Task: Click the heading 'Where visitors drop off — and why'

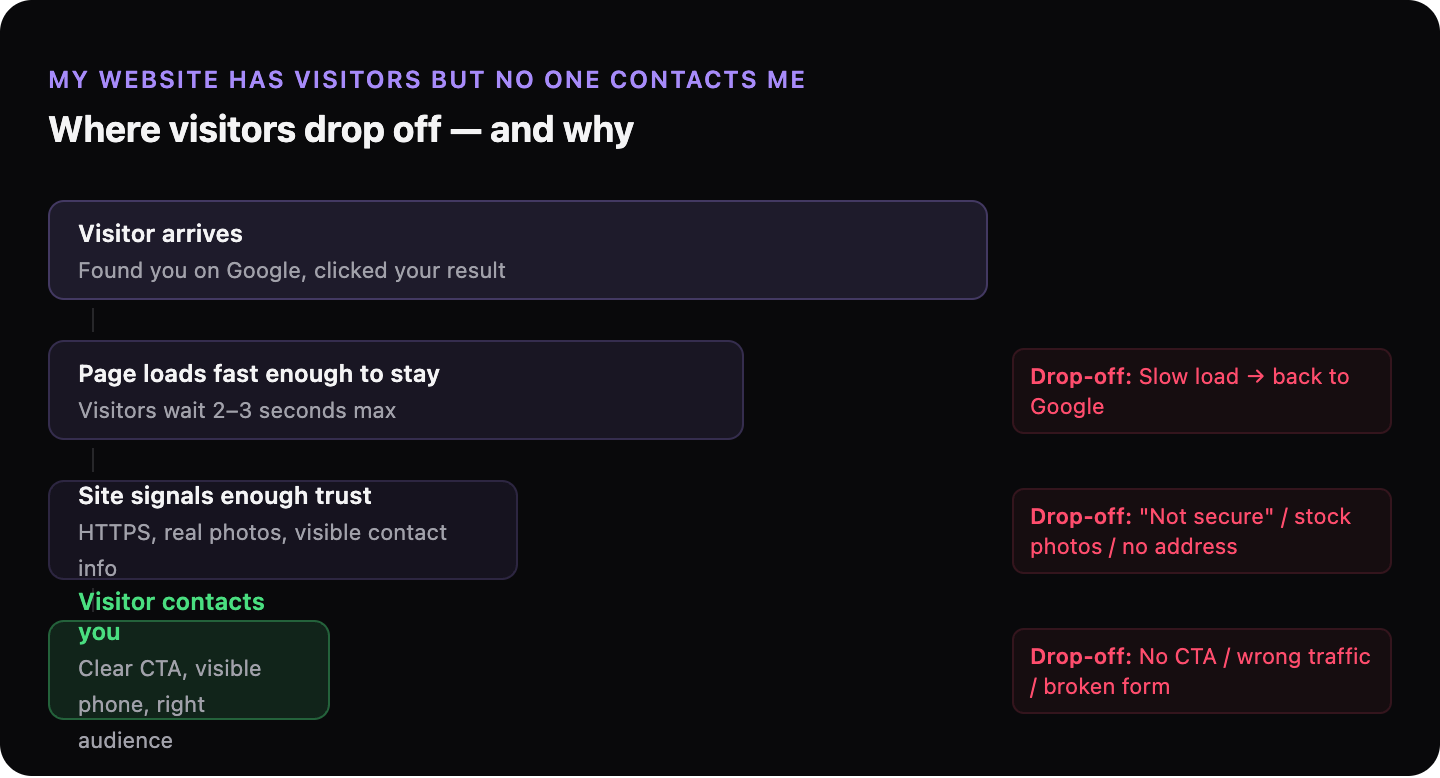Action: pos(341,130)
